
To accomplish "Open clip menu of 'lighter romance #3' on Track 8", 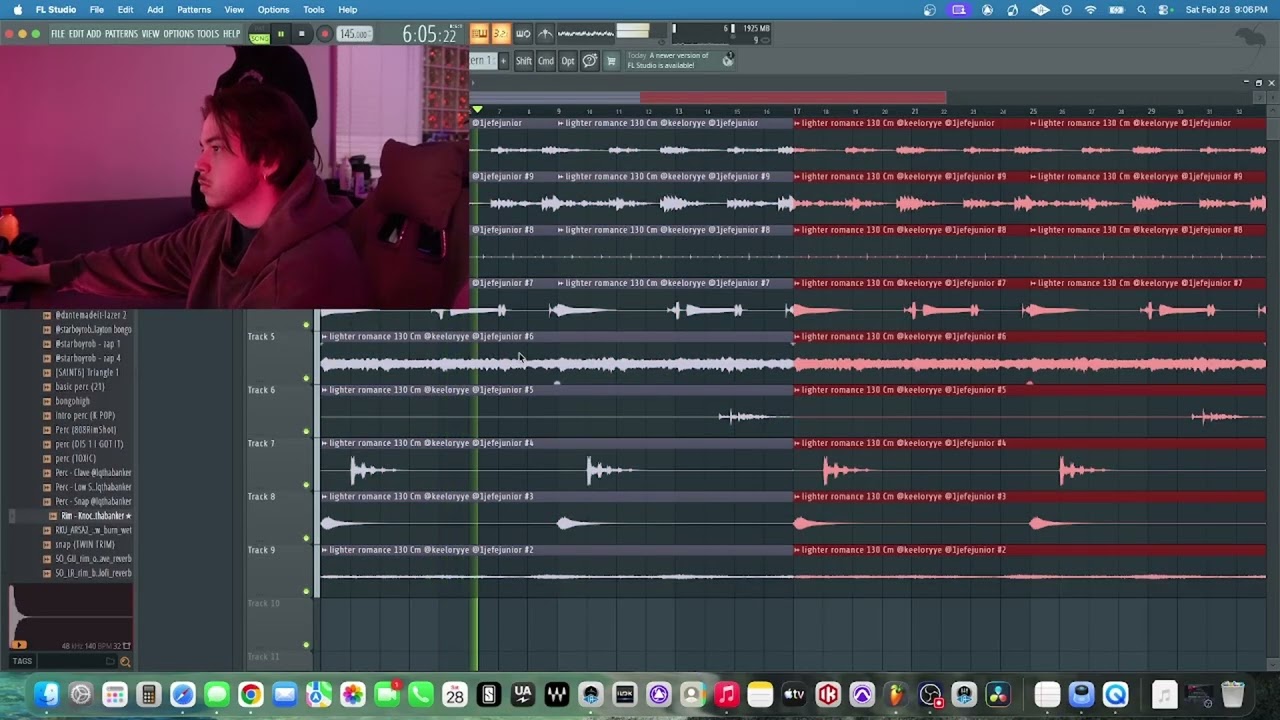I will click(x=324, y=497).
